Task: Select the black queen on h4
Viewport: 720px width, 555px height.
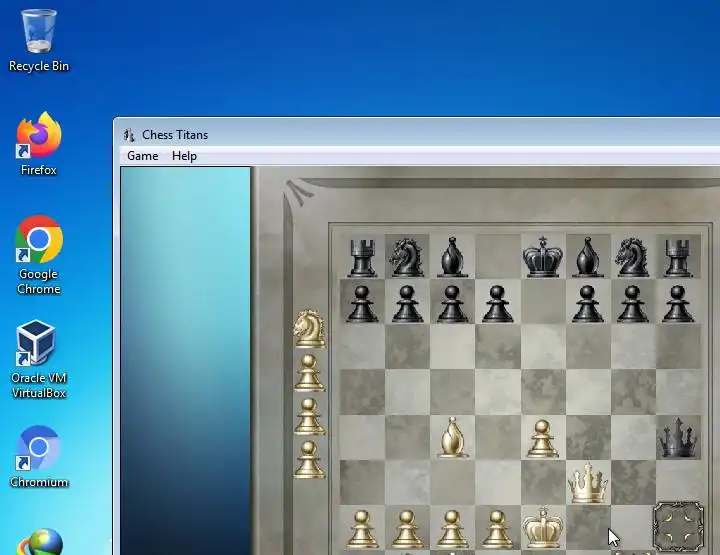Action: click(678, 437)
